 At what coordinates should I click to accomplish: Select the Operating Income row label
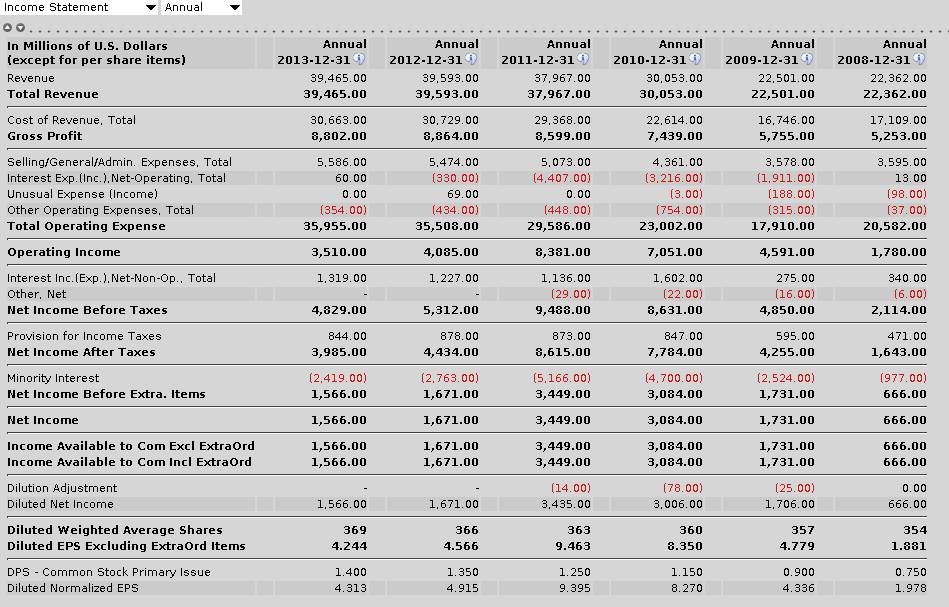click(64, 252)
